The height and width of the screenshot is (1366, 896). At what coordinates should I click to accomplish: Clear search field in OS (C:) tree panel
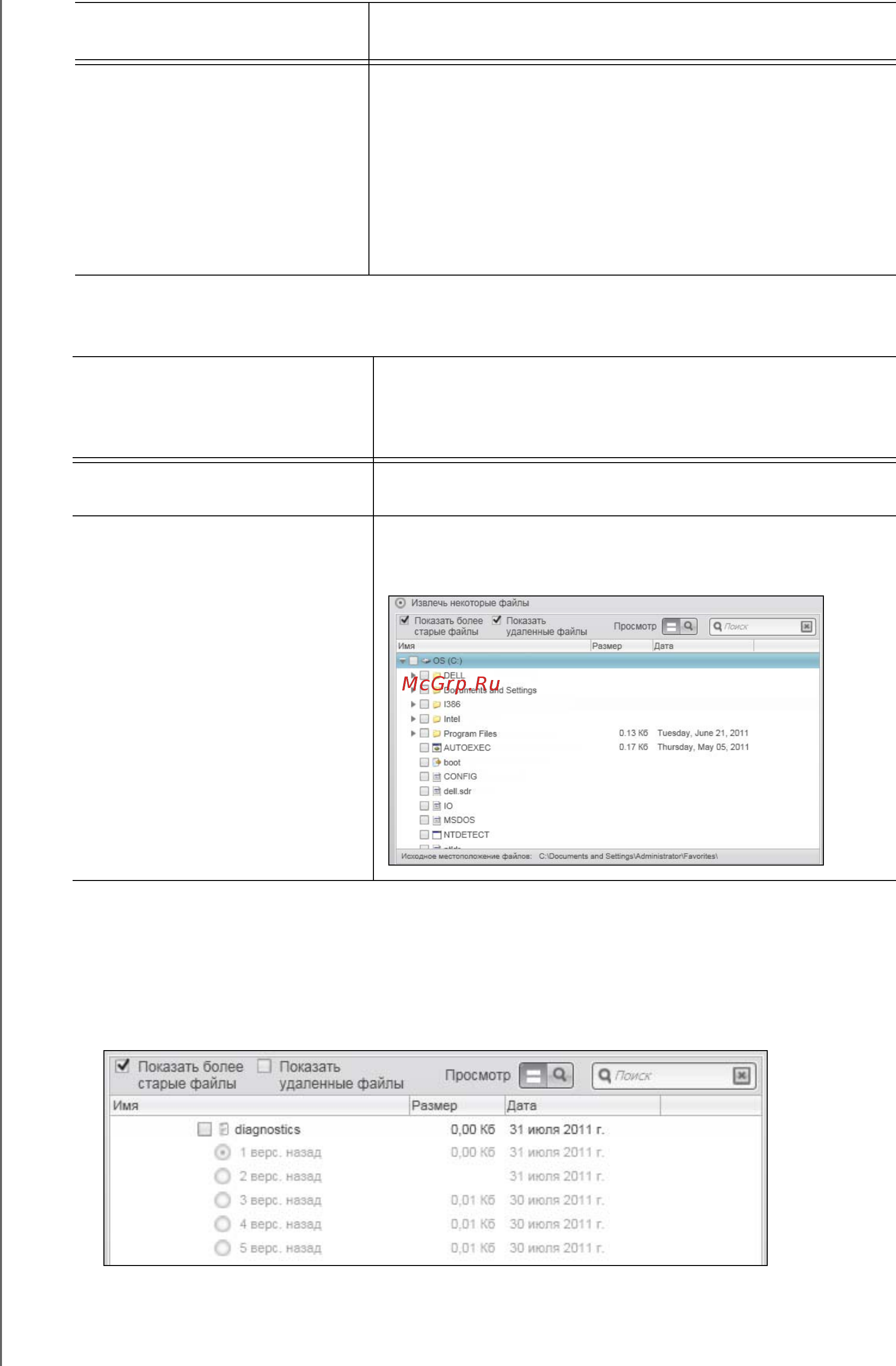[x=806, y=626]
